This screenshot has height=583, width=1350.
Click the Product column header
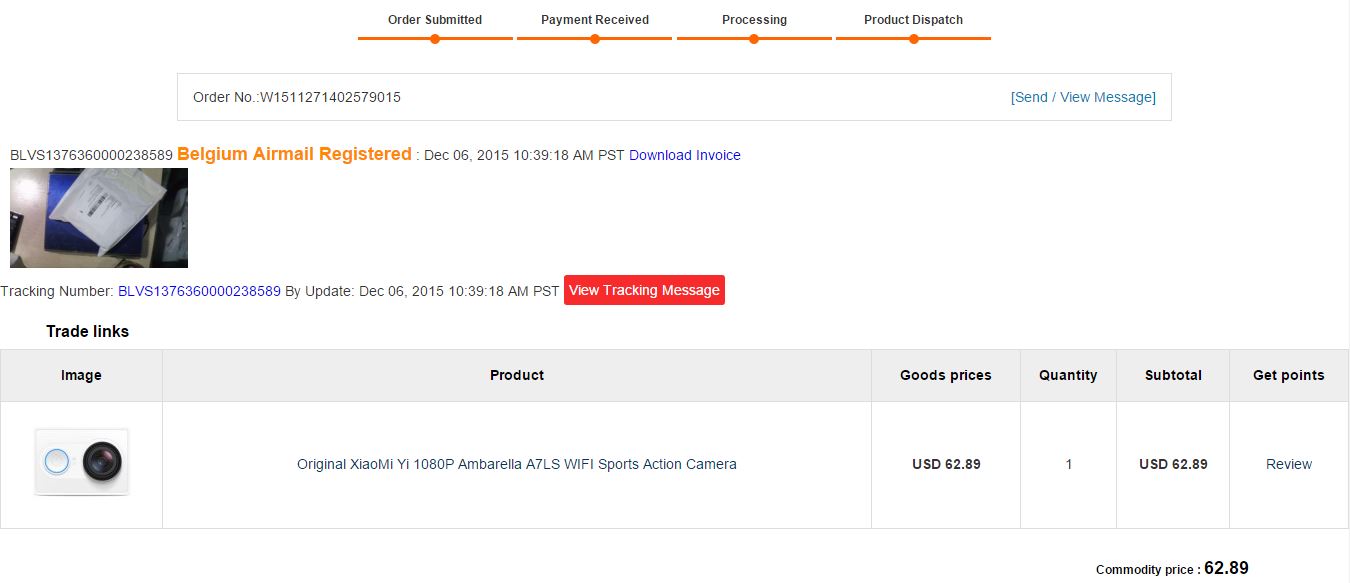pos(517,375)
